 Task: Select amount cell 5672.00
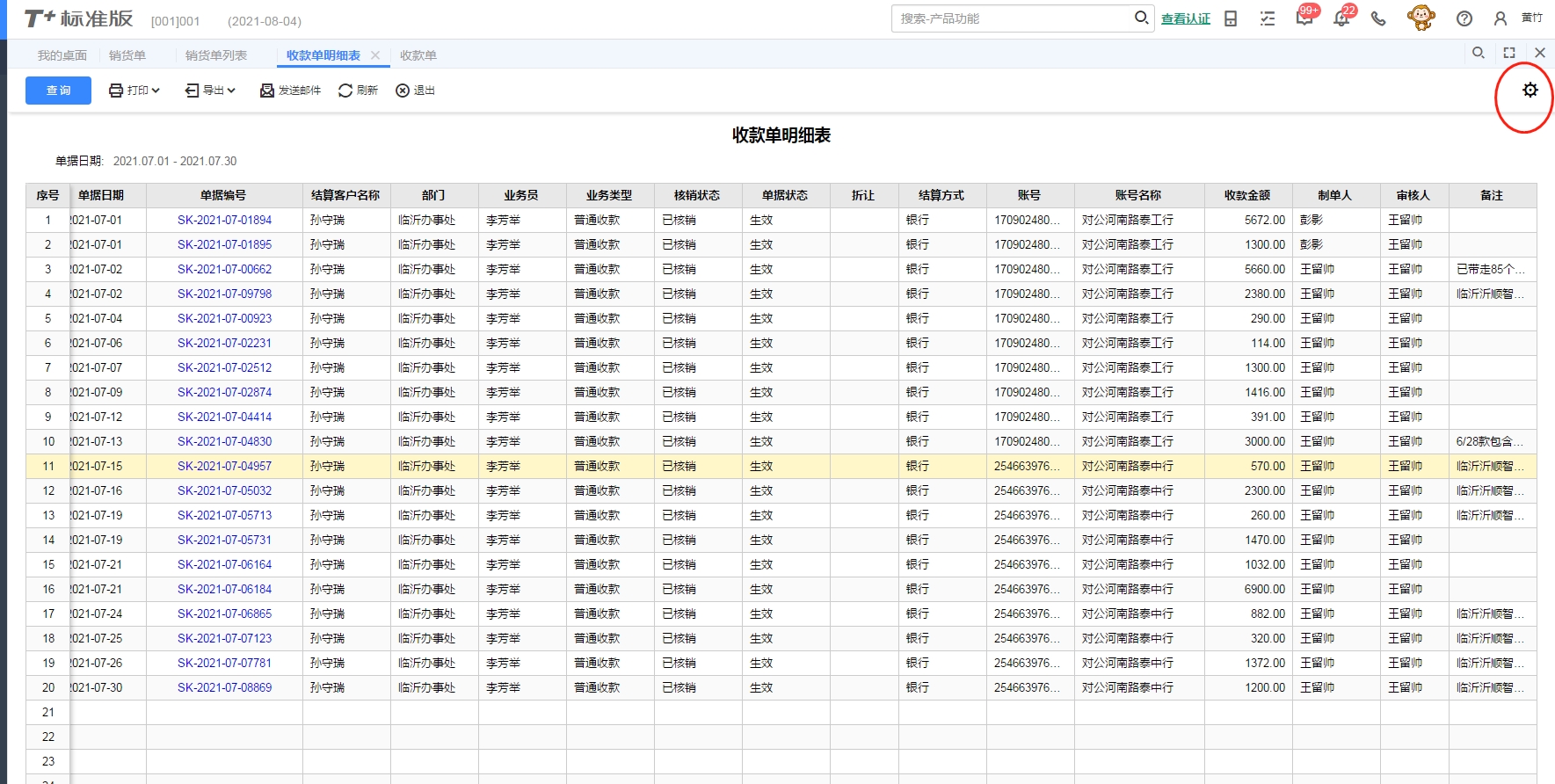coord(1248,220)
